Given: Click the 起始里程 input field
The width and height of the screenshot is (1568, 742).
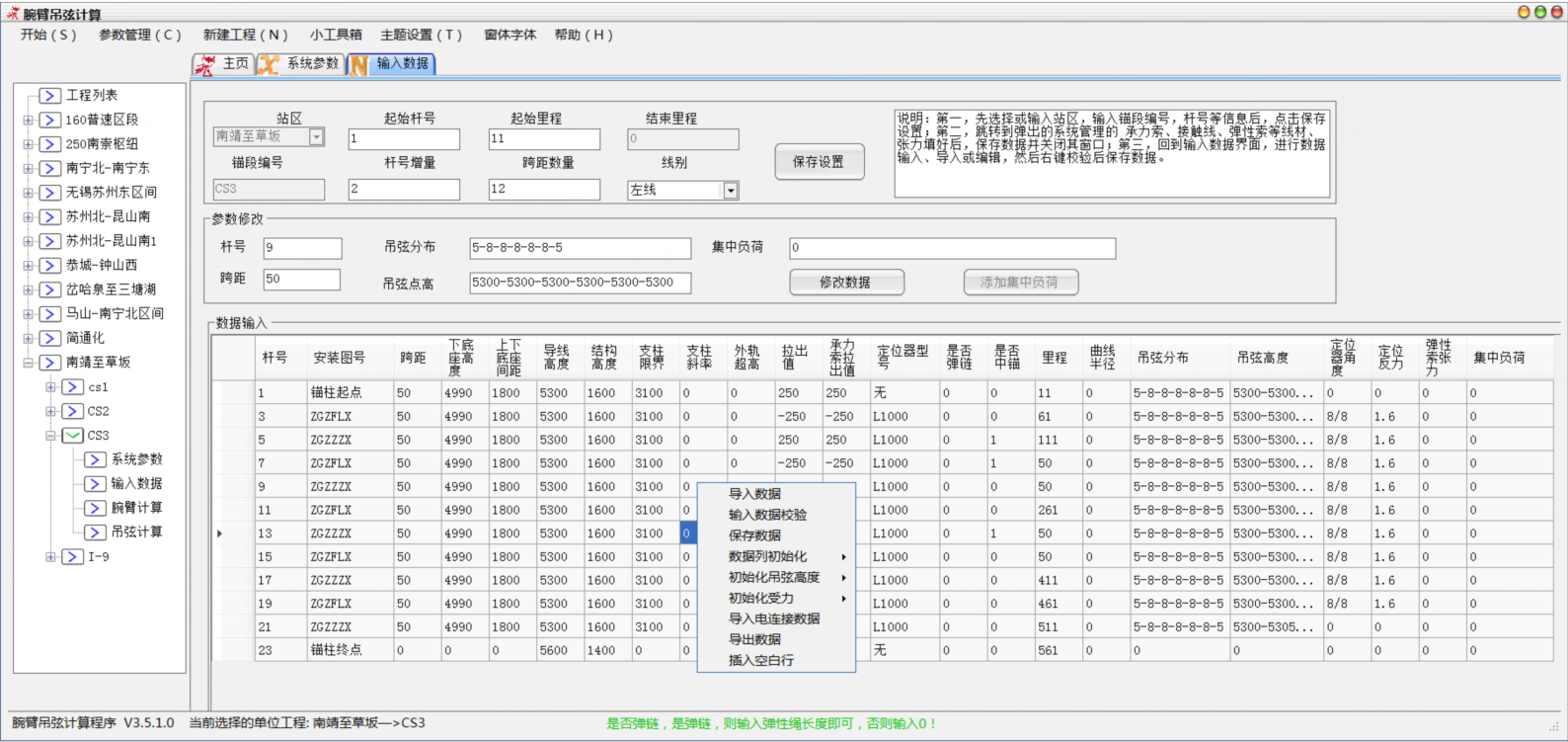Looking at the screenshot, I should tap(544, 139).
